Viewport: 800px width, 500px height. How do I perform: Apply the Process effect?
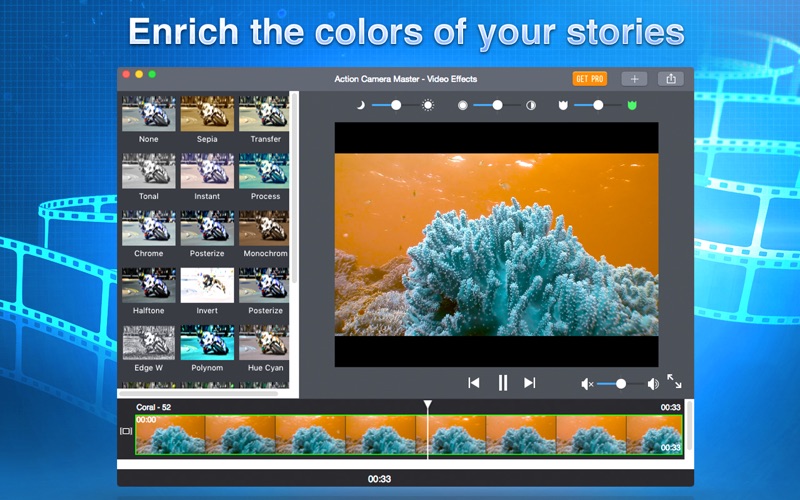point(264,170)
